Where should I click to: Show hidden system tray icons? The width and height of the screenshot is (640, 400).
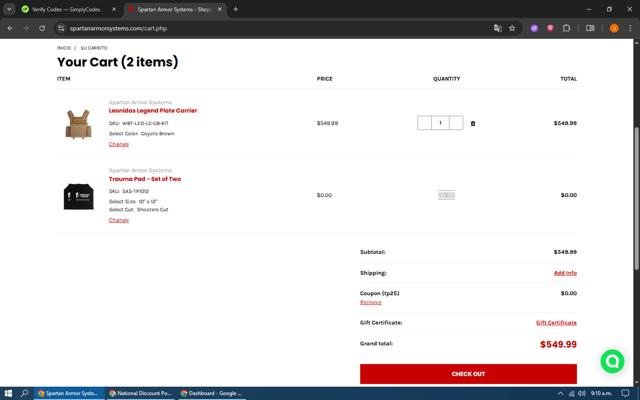coord(560,393)
